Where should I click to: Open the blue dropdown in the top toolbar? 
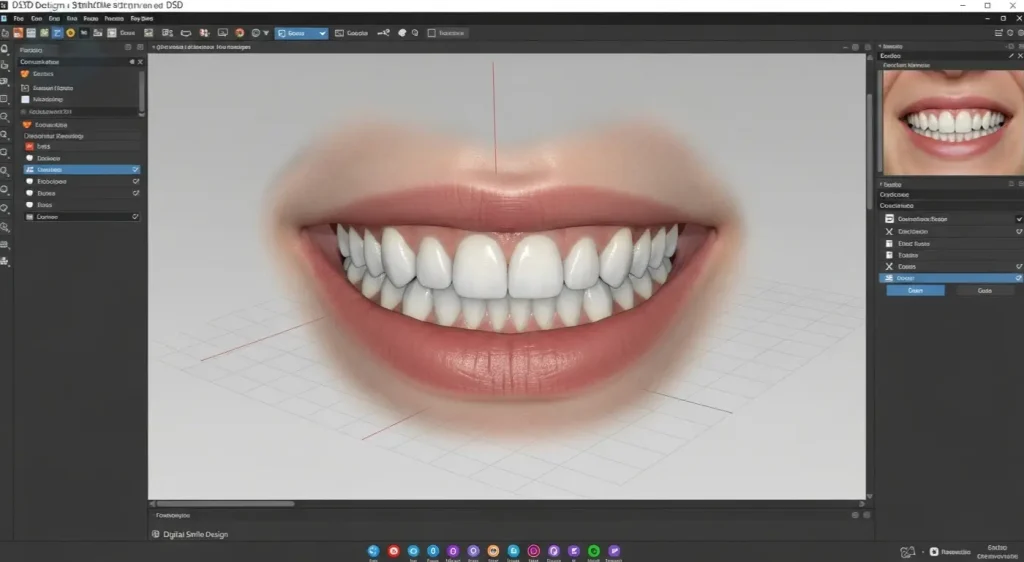coord(301,33)
